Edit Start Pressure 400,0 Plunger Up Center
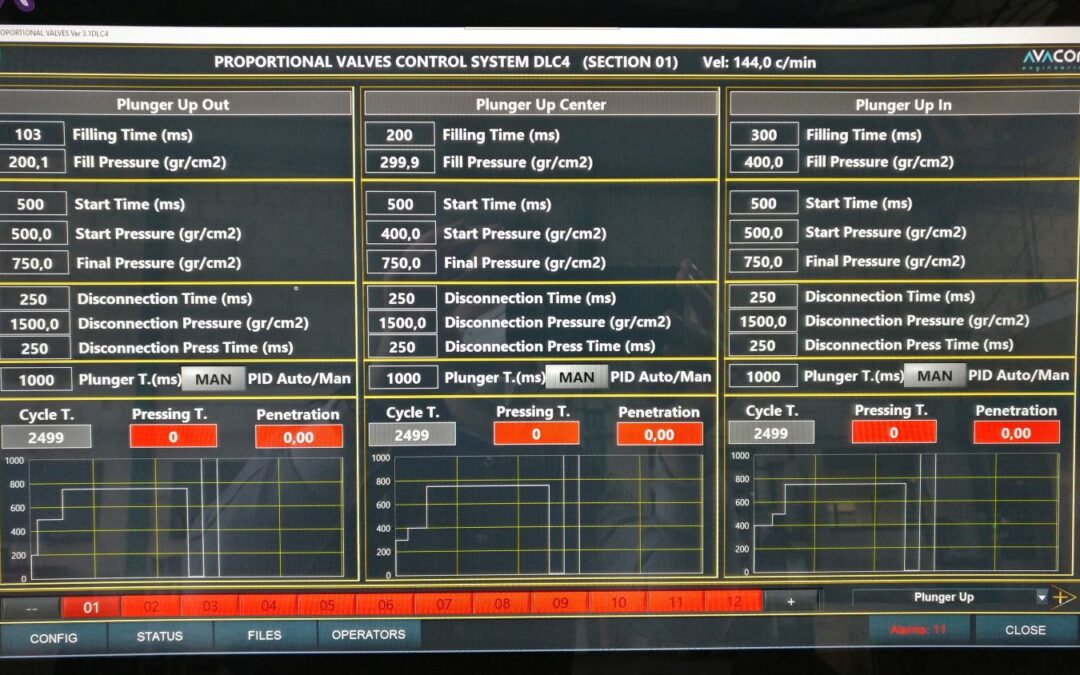The image size is (1080, 675). pyautogui.click(x=401, y=233)
